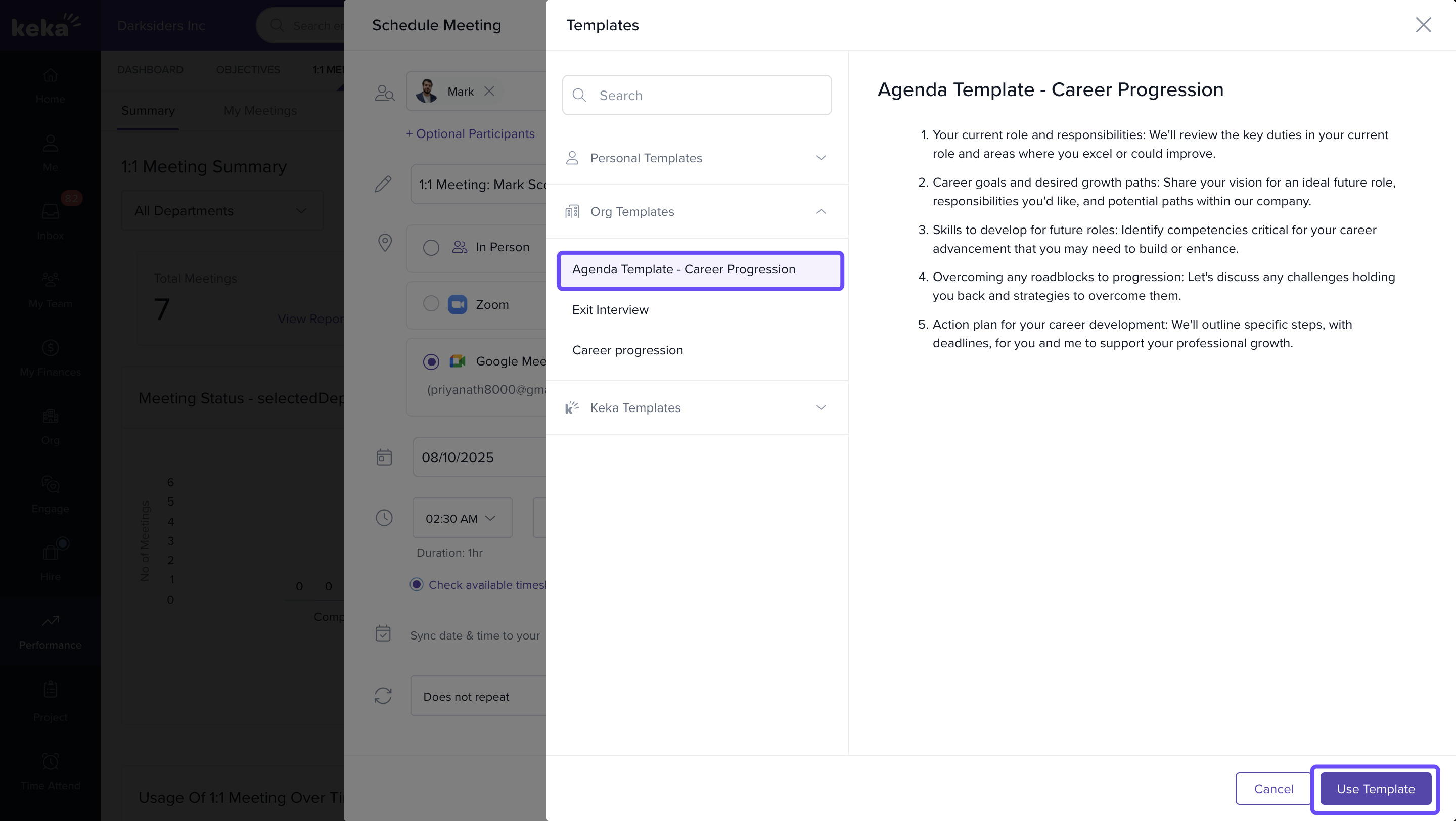Remove Mark participant chip via X icon

point(489,91)
